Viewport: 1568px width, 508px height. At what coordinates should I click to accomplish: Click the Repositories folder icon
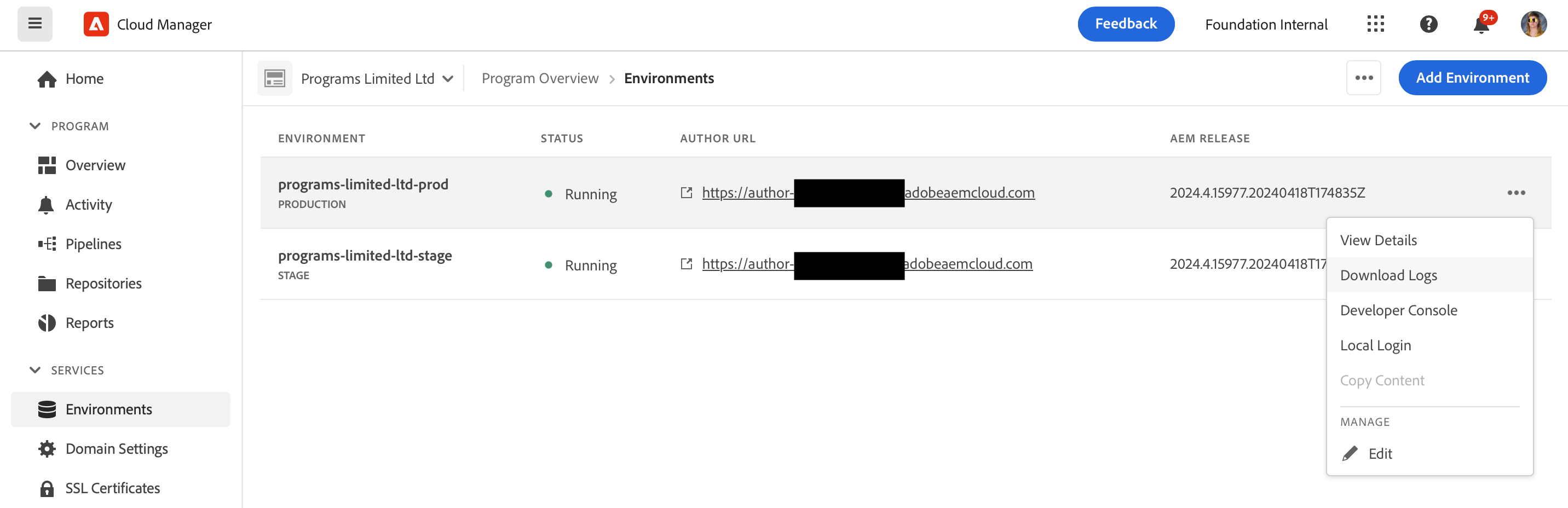47,284
